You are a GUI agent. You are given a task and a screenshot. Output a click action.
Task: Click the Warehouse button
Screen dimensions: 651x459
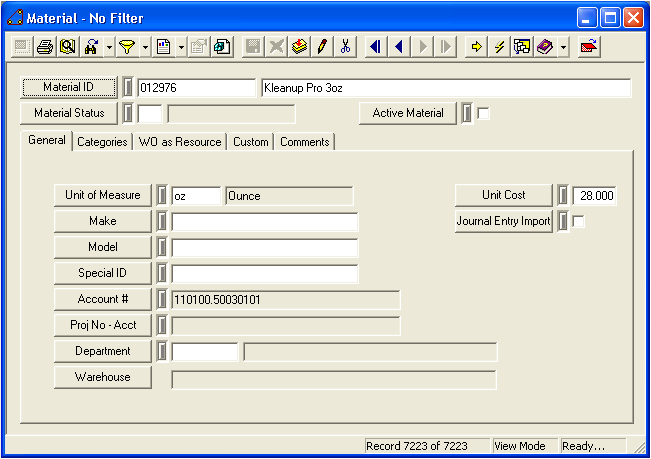[x=103, y=377]
